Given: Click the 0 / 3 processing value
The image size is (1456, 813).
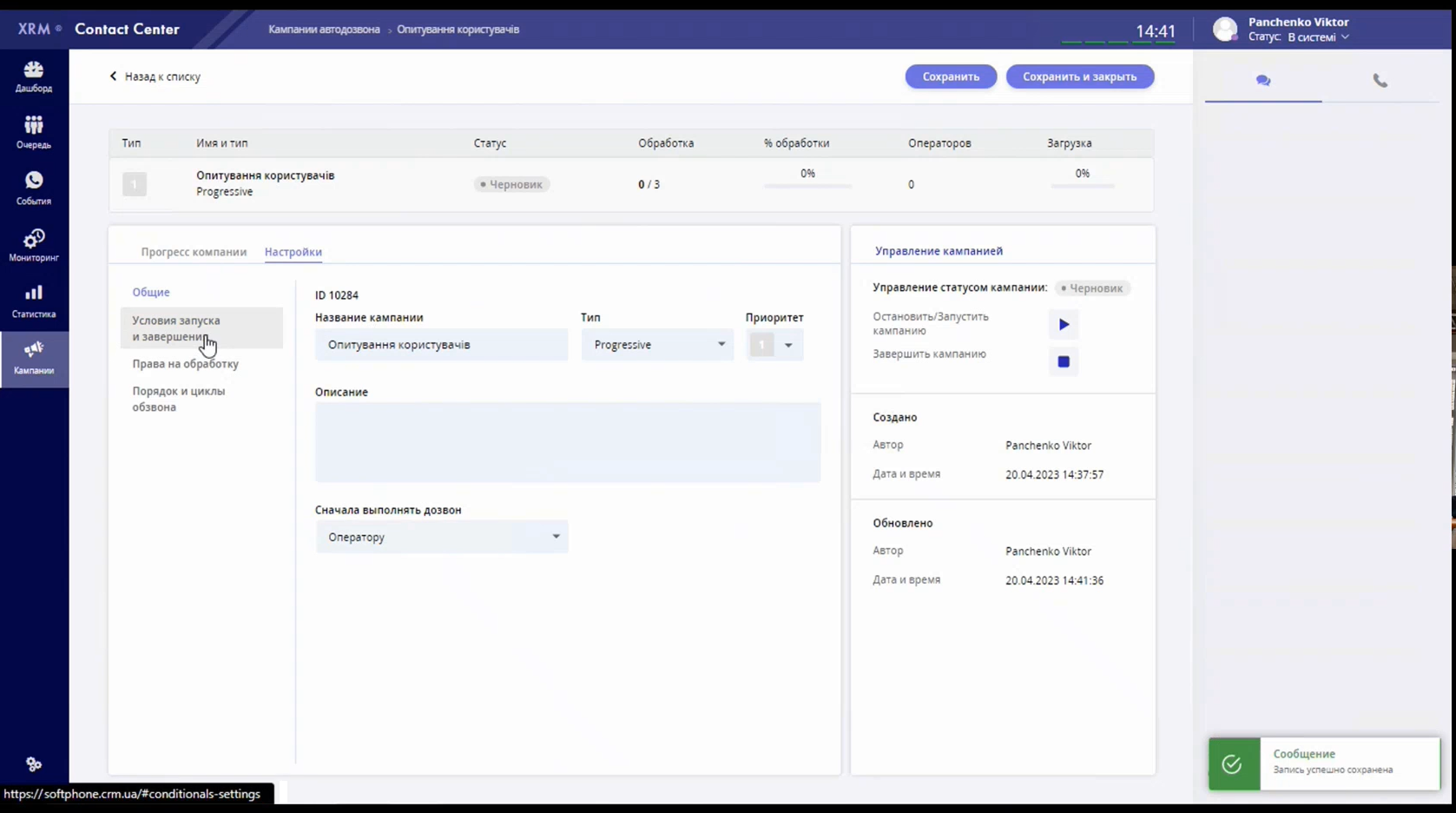Looking at the screenshot, I should (649, 184).
